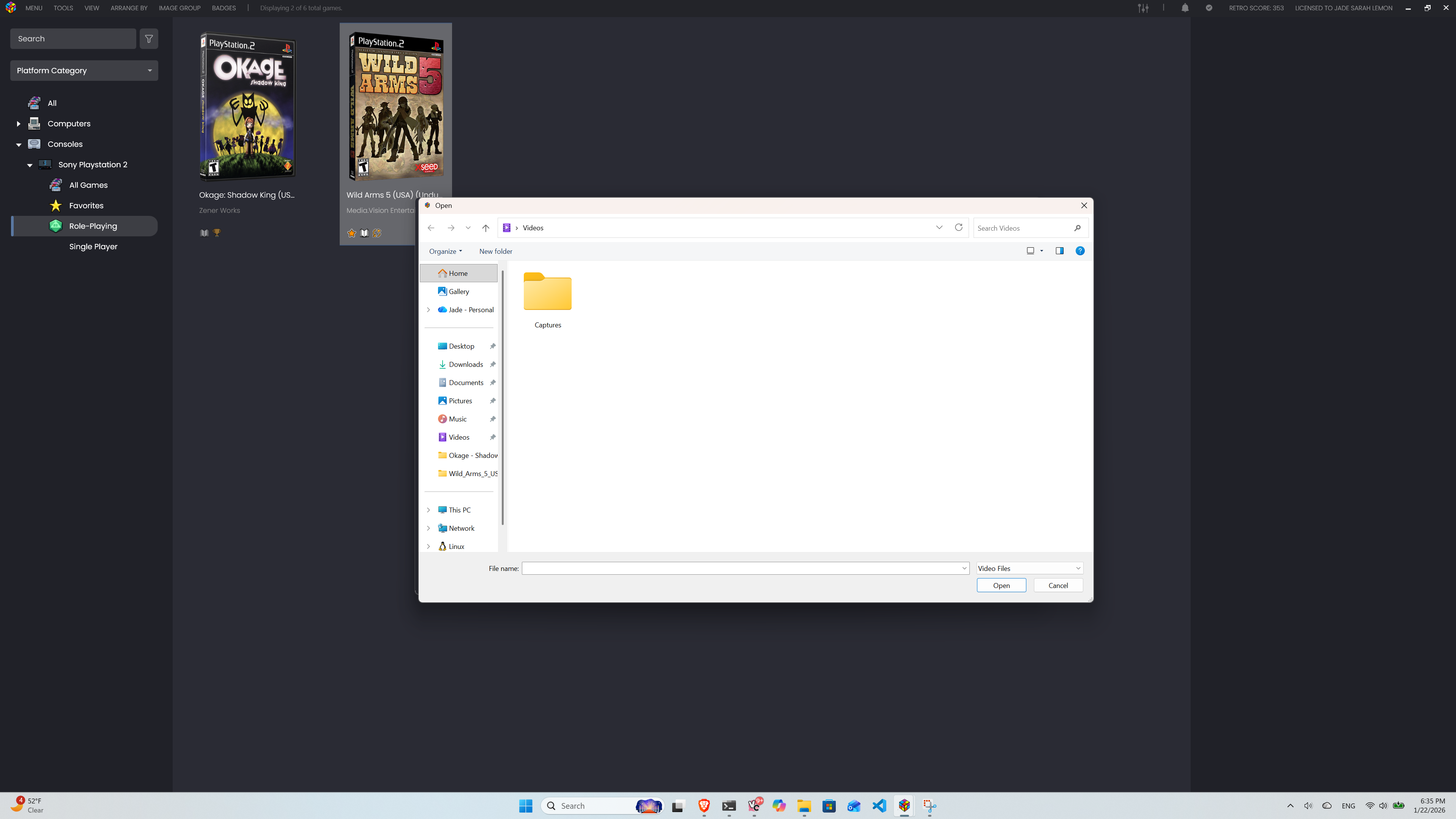1456x819 pixels.
Task: Click the sliders options icon in top bar
Action: click(1143, 8)
